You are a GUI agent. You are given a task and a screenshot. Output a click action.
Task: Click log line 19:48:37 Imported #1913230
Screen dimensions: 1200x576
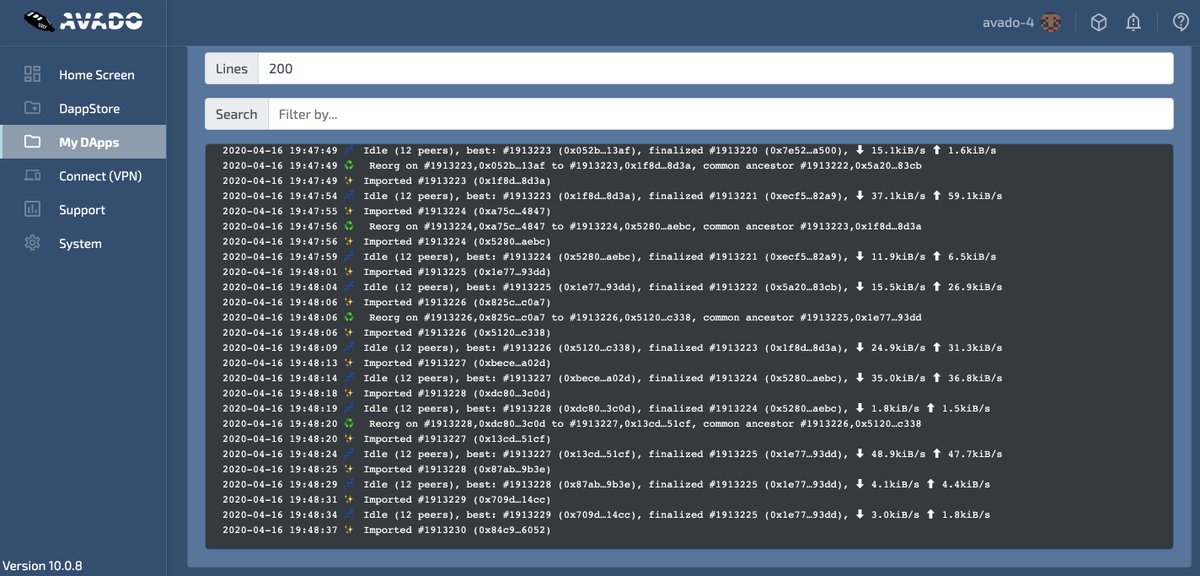(386, 530)
